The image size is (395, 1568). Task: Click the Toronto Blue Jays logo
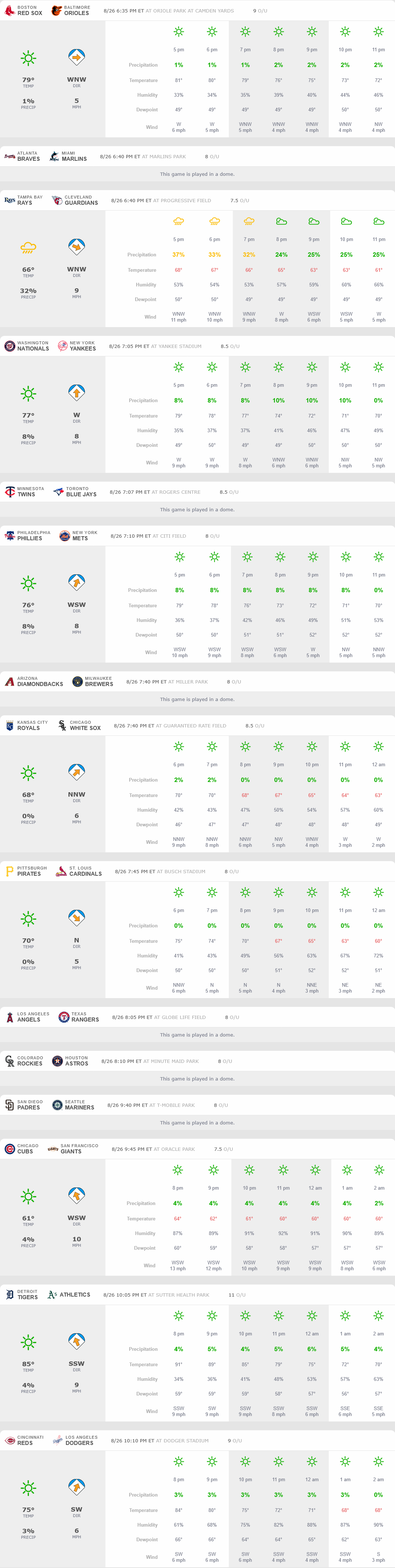[59, 492]
